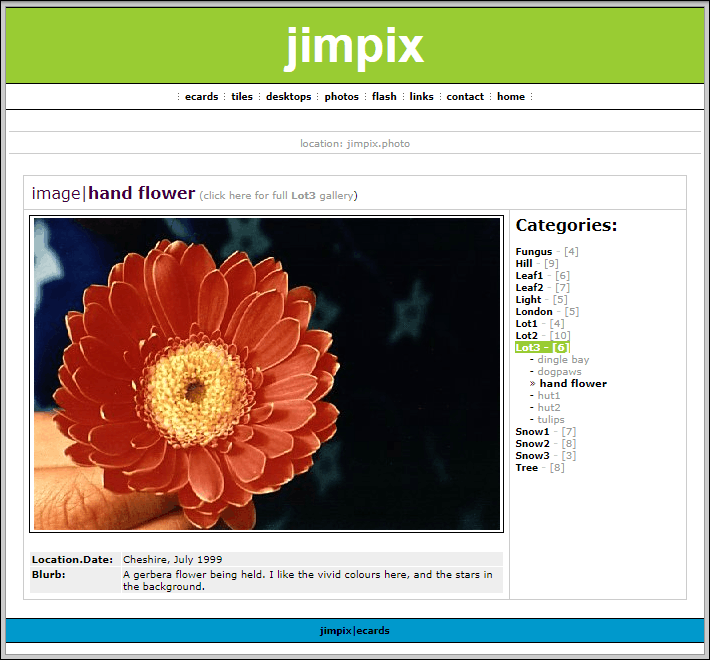This screenshot has width=710, height=660.
Task: Open the desktops section
Action: coord(288,97)
